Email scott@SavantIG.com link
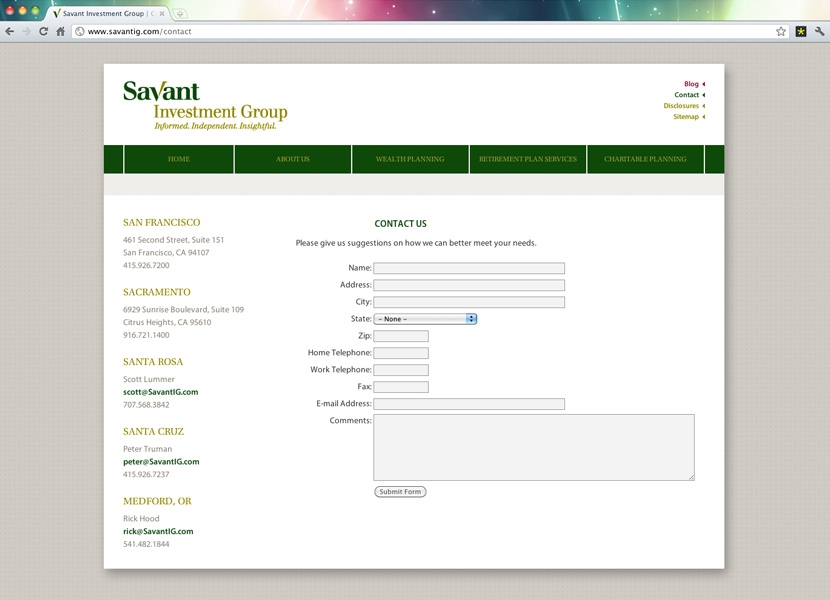This screenshot has width=830, height=600. coord(160,392)
